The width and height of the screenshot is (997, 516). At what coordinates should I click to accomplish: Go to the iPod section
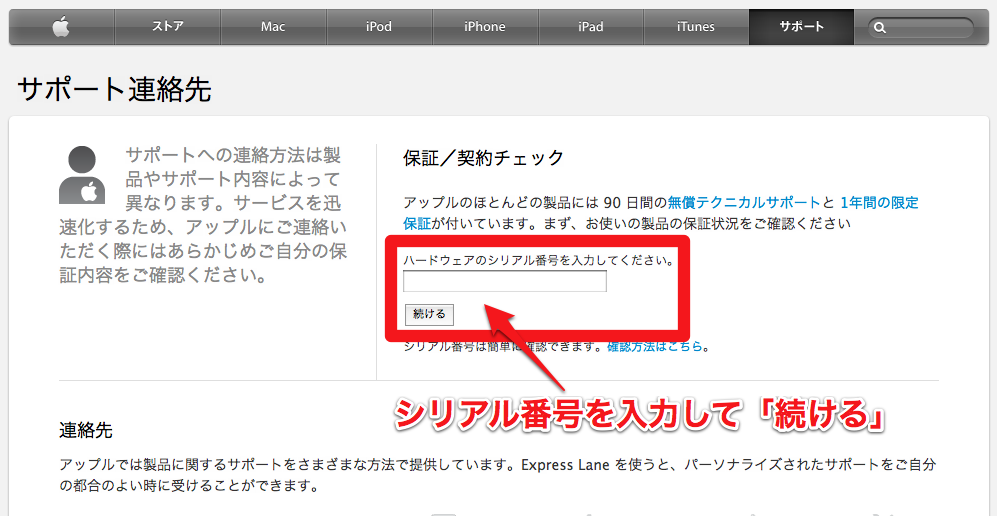379,27
